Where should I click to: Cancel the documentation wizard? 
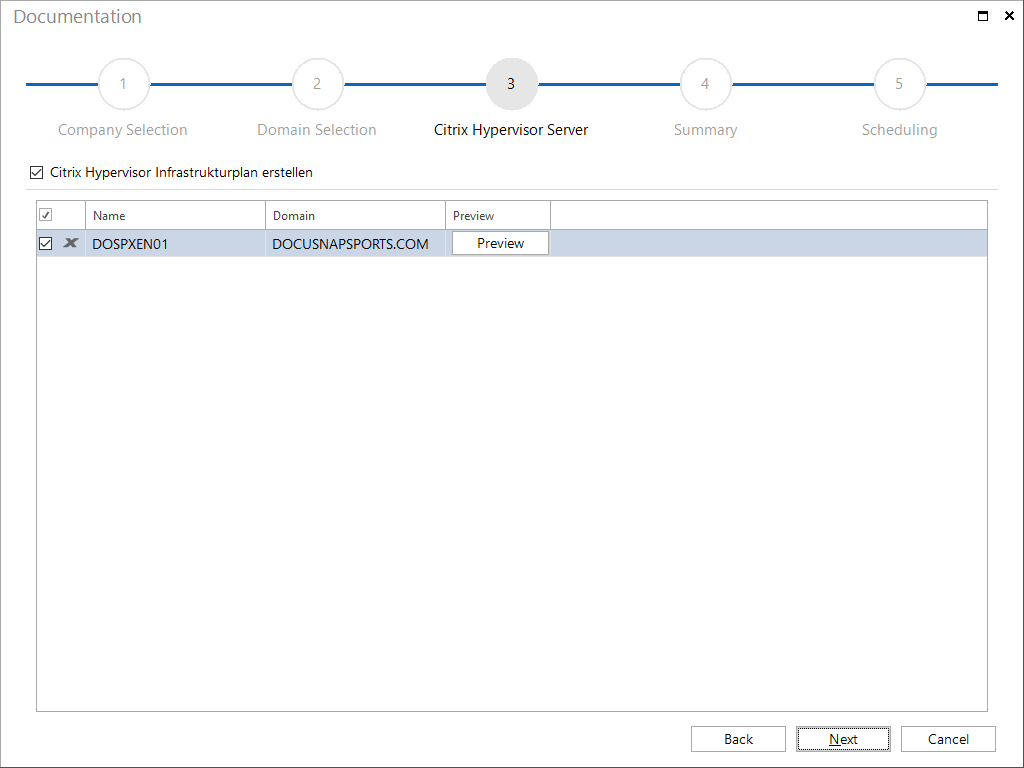click(x=948, y=739)
